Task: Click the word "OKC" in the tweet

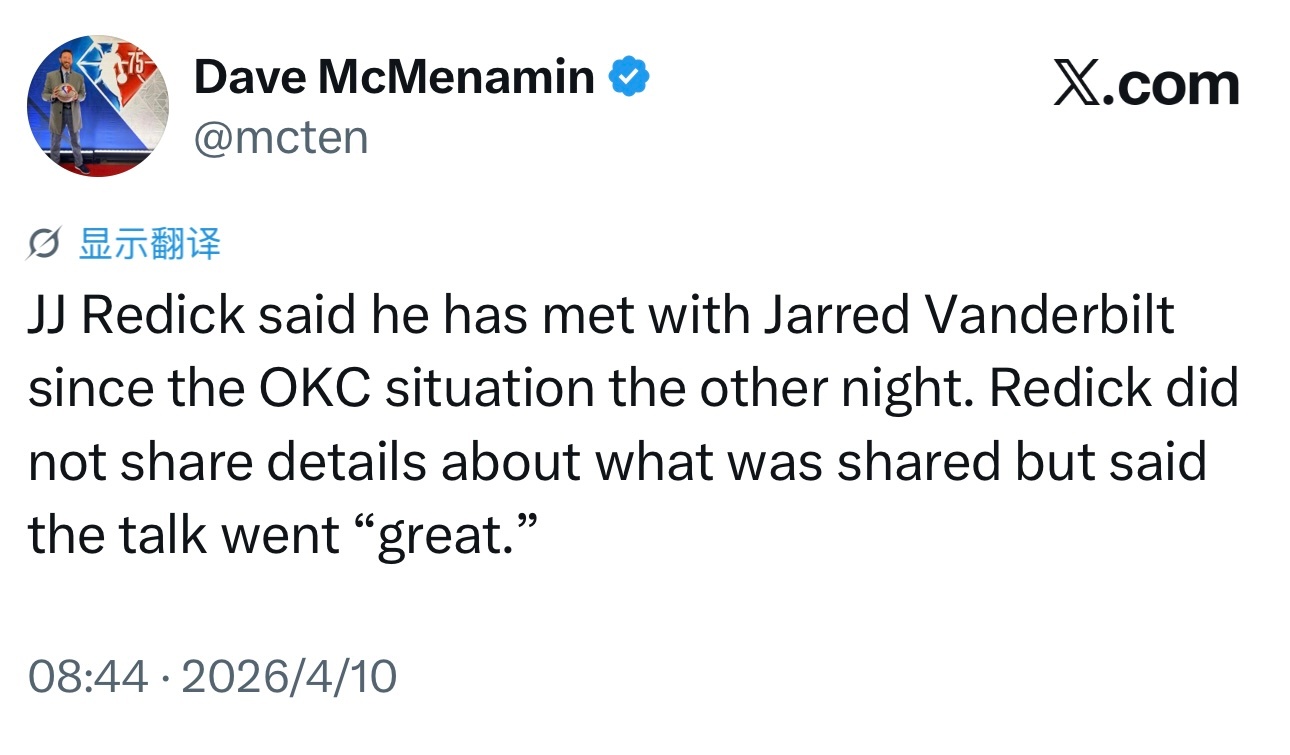Action: (317, 389)
